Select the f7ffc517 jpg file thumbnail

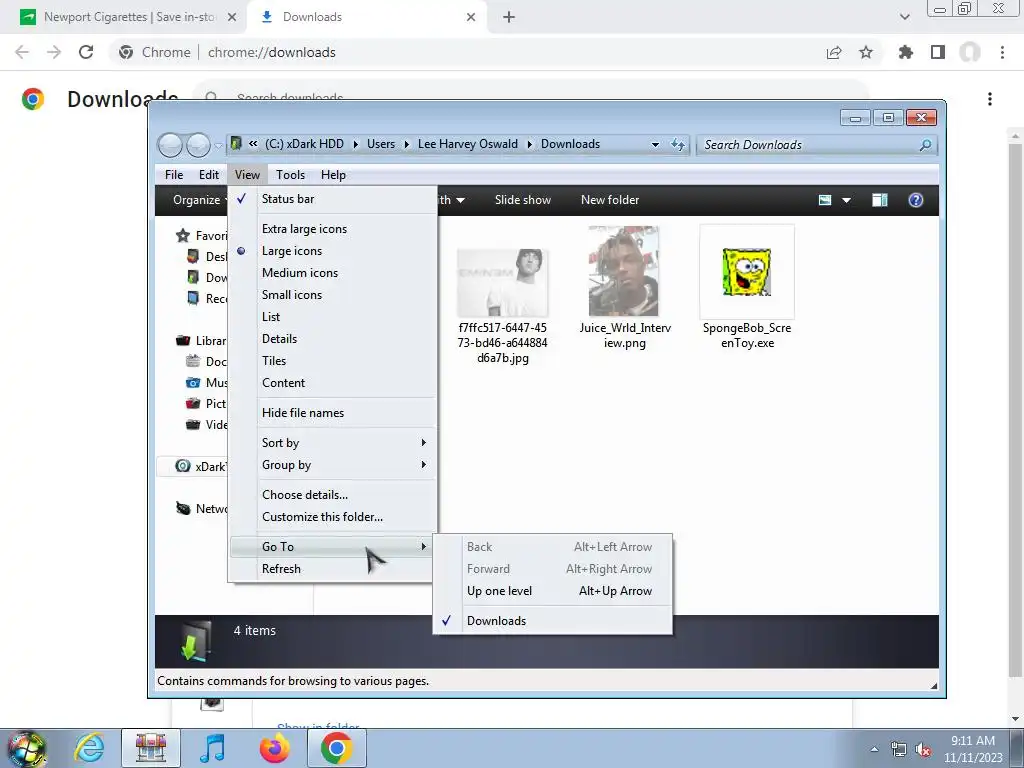pos(502,283)
